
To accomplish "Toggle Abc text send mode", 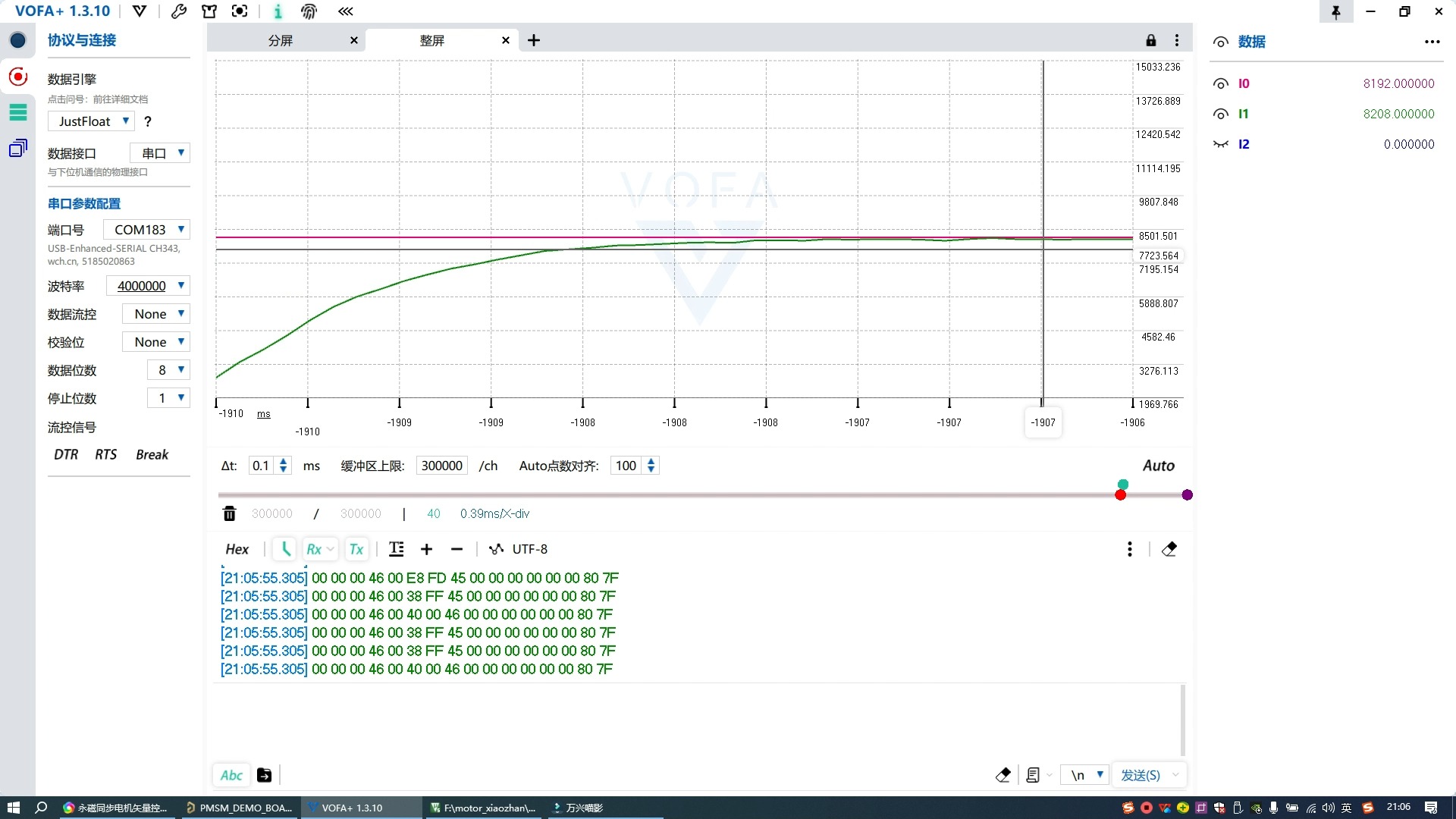I will (231, 775).
